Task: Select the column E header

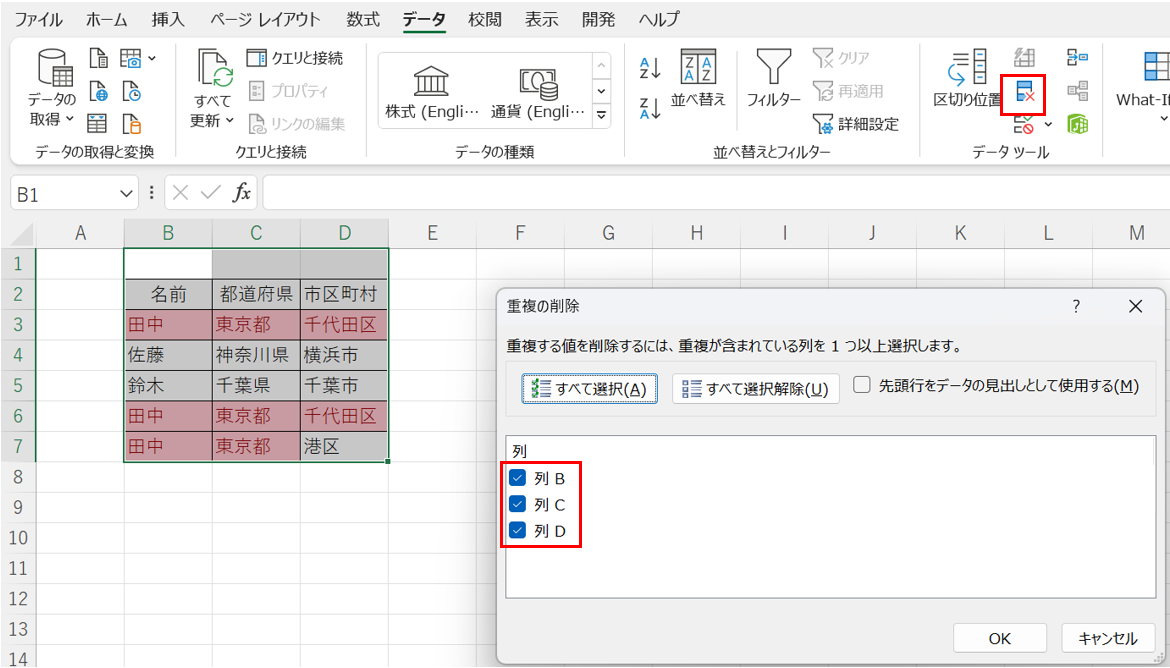Action: 432,233
